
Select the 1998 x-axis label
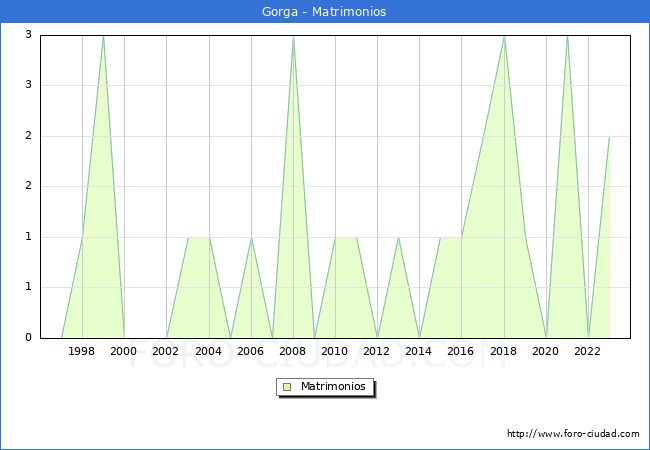(x=82, y=351)
